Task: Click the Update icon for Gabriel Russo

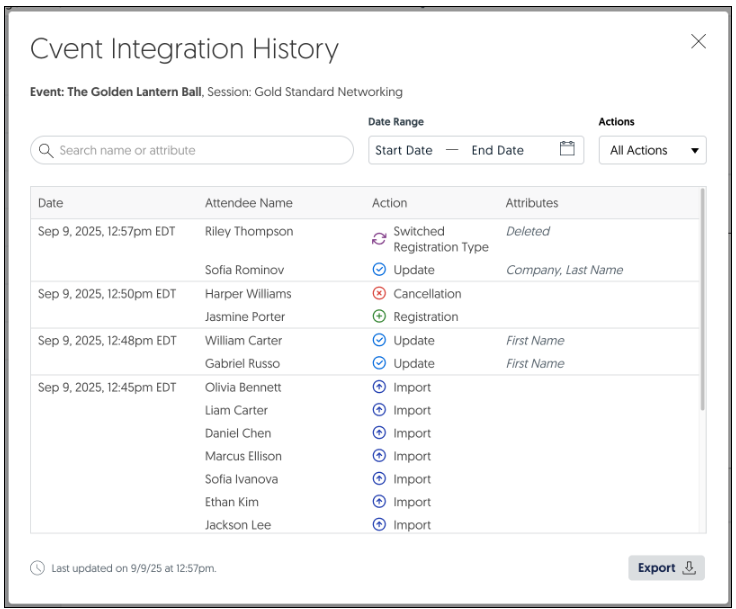Action: click(x=379, y=364)
